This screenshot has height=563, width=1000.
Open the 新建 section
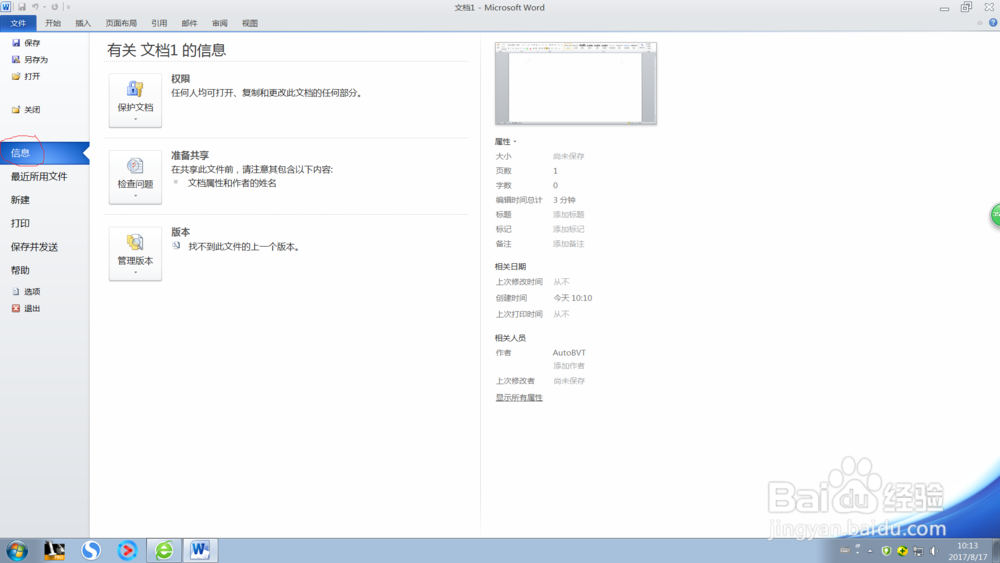20,200
